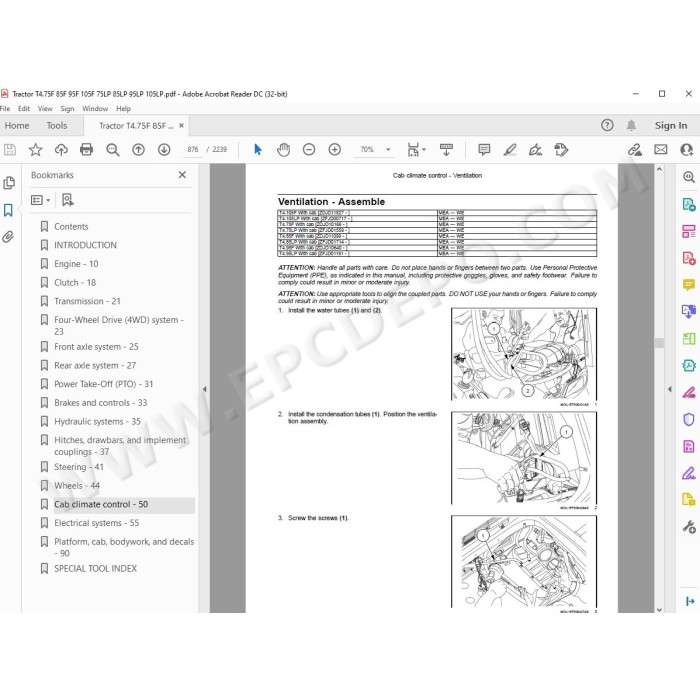Close the Tractor T4.75F document tab

181,125
